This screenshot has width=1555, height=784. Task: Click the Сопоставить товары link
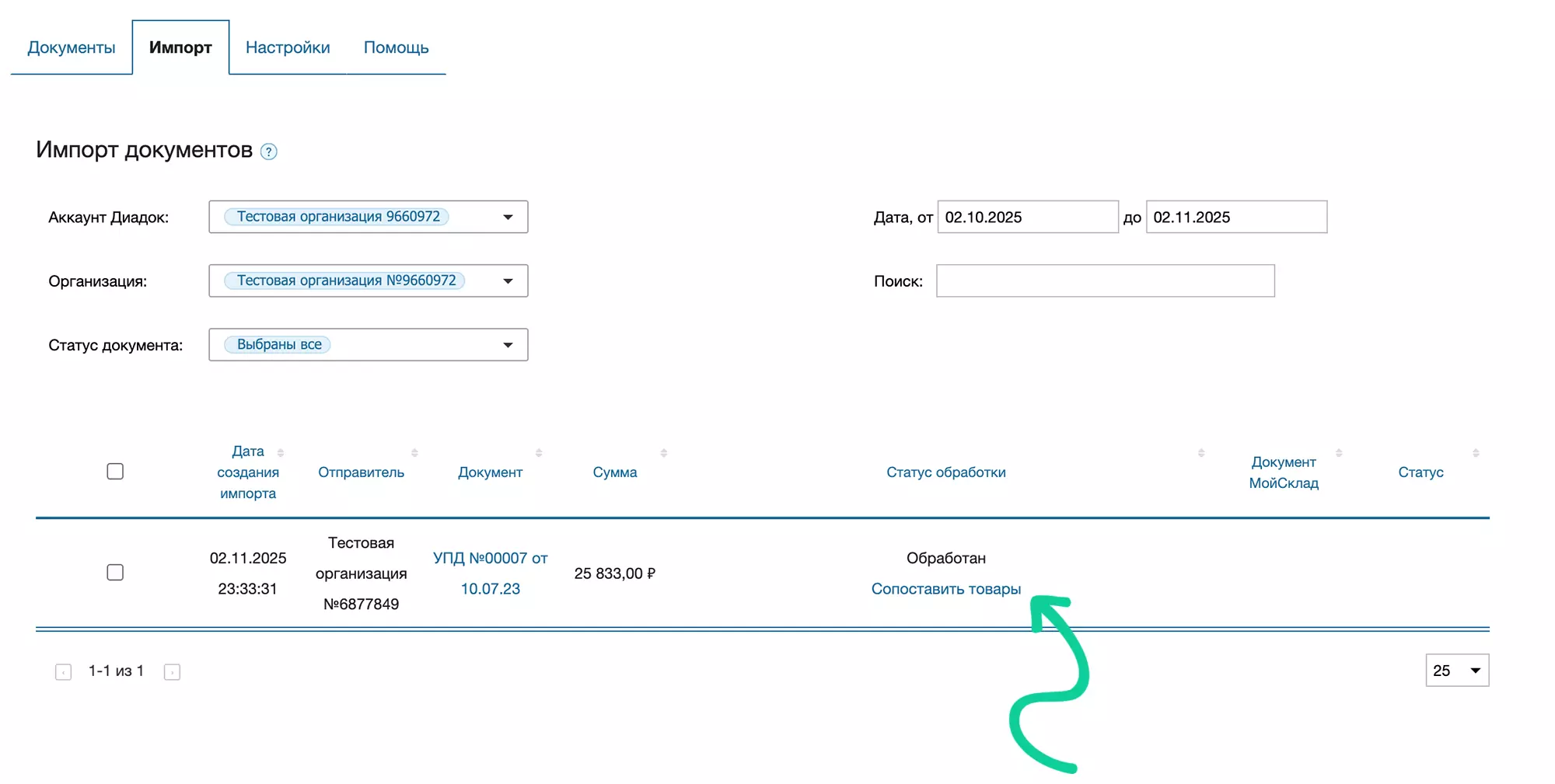[x=945, y=589]
